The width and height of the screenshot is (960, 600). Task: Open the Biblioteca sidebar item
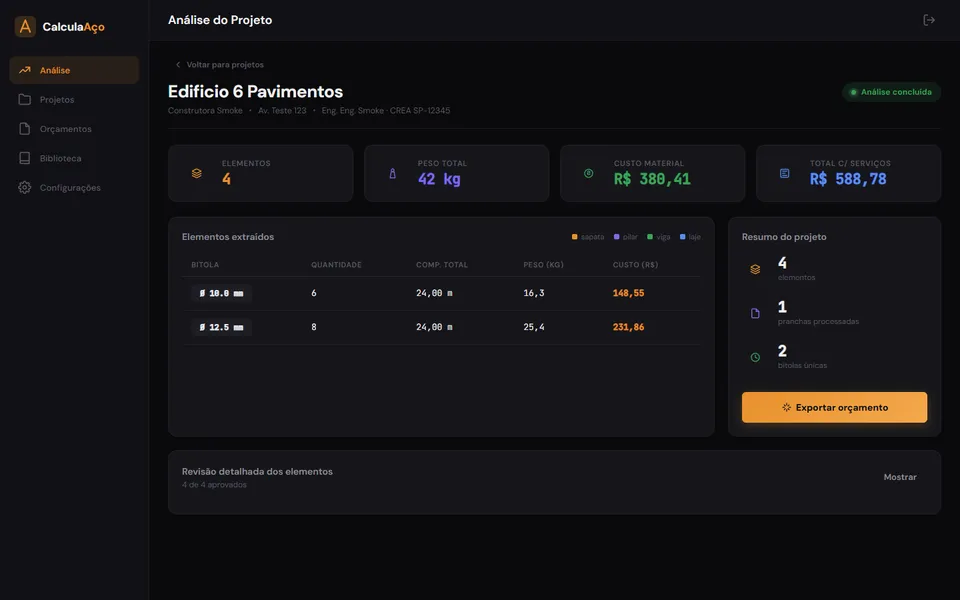[x=74, y=158]
